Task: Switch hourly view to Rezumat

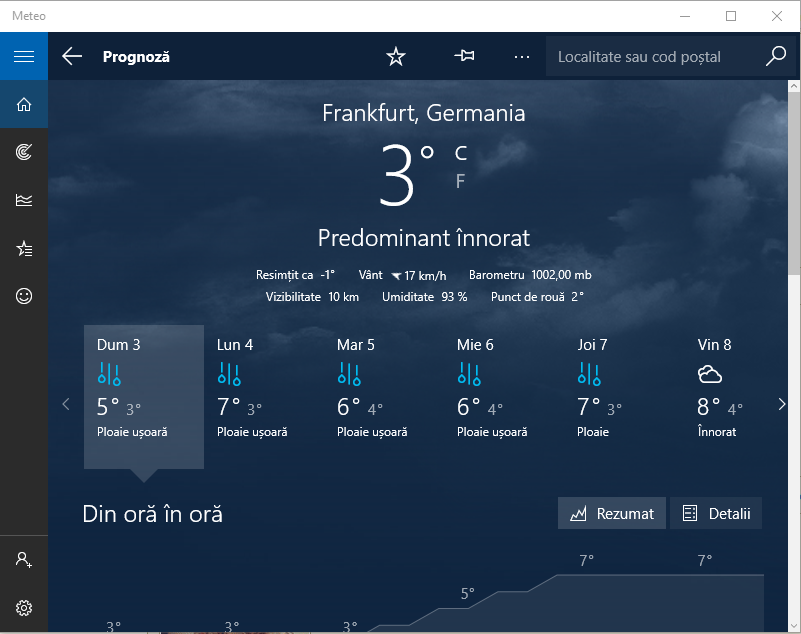Action: [x=611, y=513]
